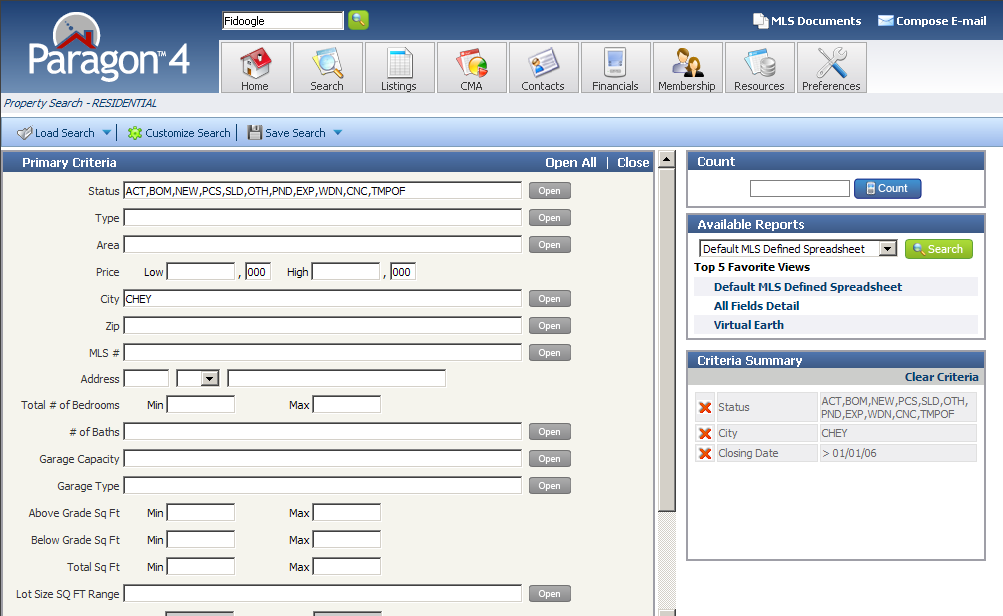Expand the Save Search dropdown arrow
Viewport: 1003px width, 616px height.
pyautogui.click(x=337, y=133)
